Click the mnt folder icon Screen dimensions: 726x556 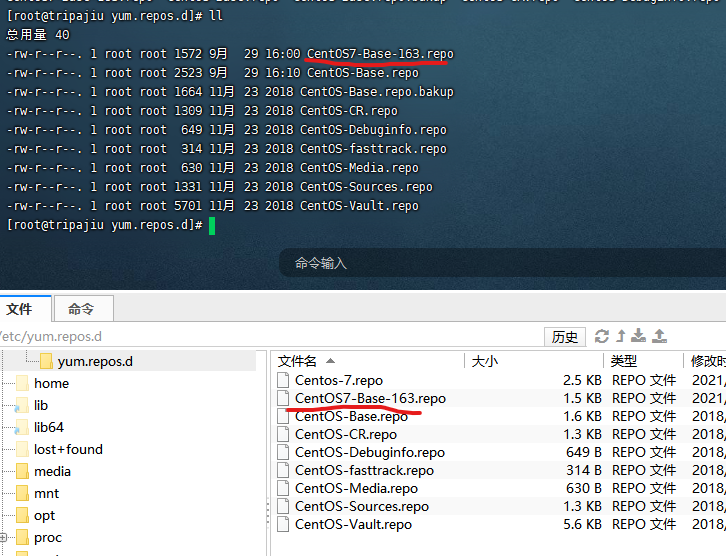click(22, 494)
